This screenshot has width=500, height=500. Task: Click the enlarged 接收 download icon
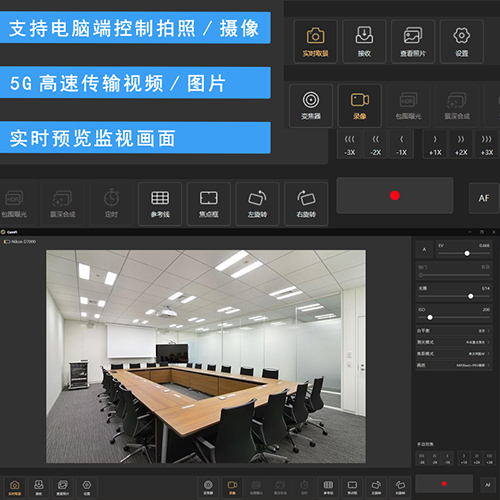(x=364, y=42)
